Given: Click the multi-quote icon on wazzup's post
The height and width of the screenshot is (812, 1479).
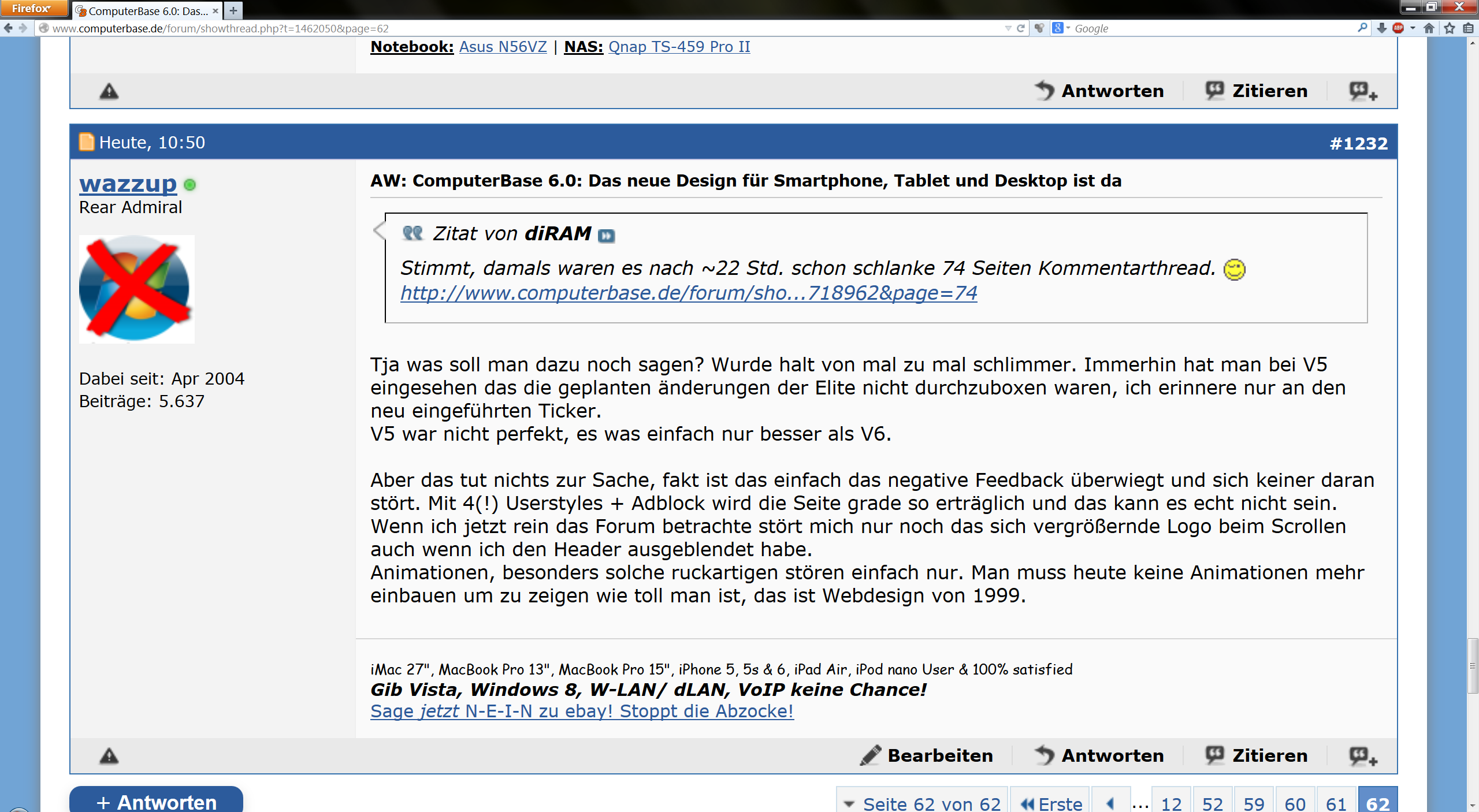Looking at the screenshot, I should [1363, 755].
